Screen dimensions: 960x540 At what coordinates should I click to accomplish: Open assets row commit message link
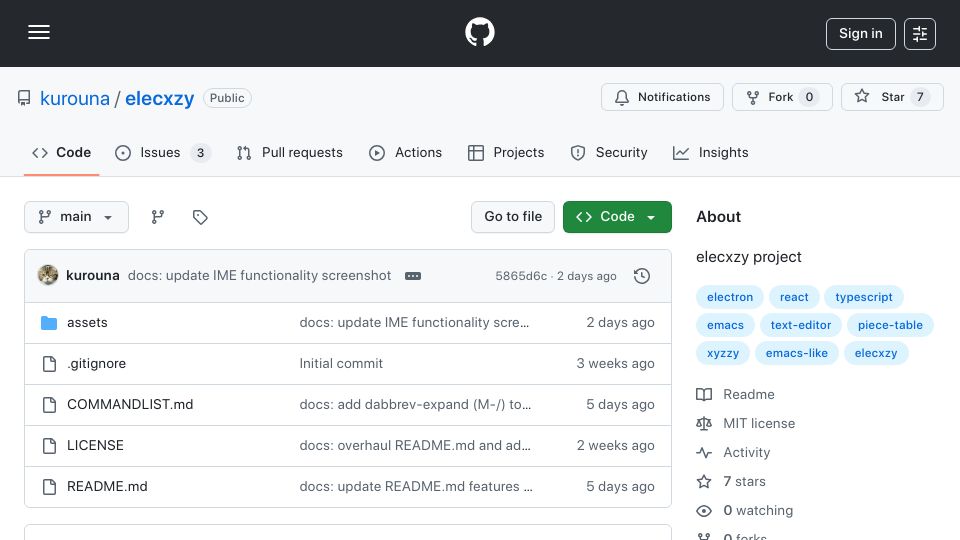point(414,323)
